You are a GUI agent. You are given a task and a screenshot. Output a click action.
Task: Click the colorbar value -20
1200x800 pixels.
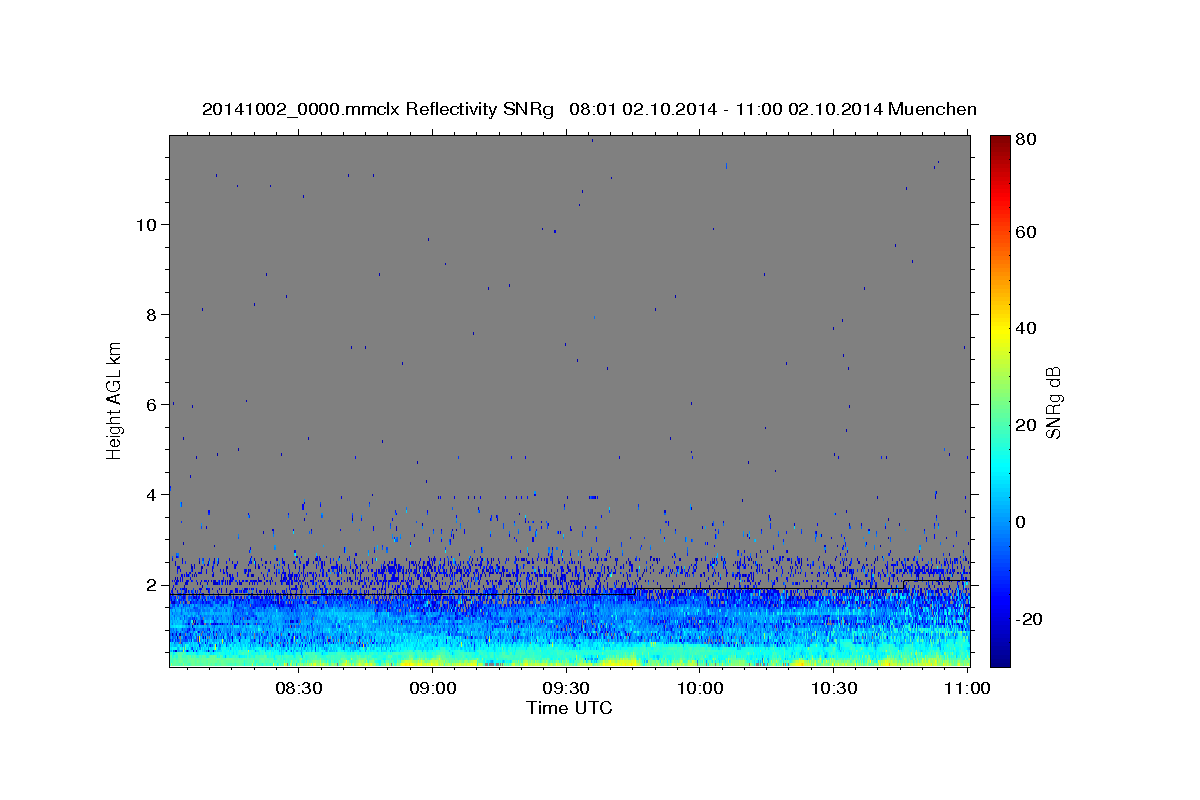tap(1030, 619)
